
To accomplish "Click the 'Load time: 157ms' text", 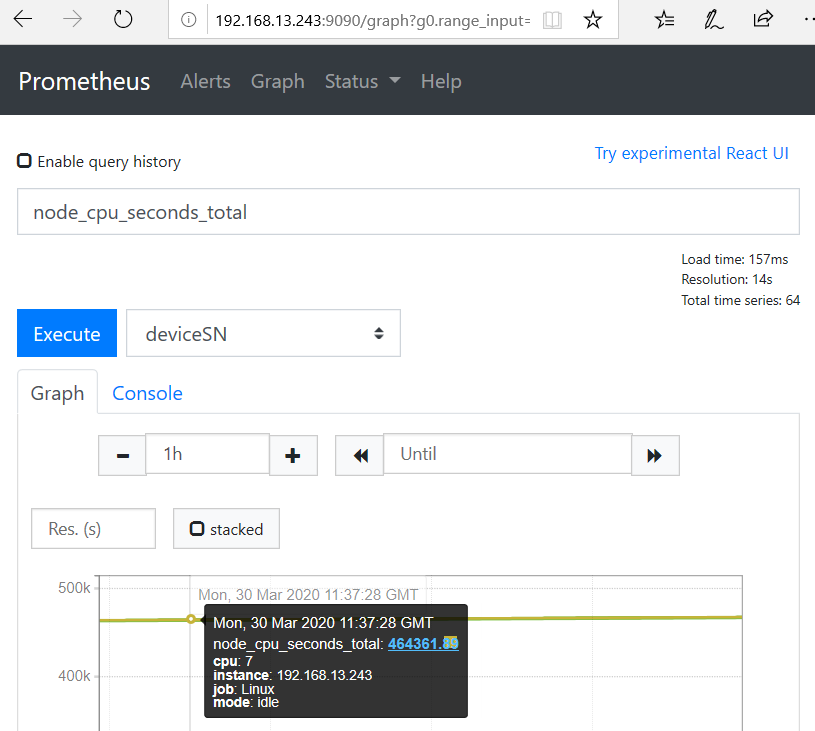I will pos(734,259).
